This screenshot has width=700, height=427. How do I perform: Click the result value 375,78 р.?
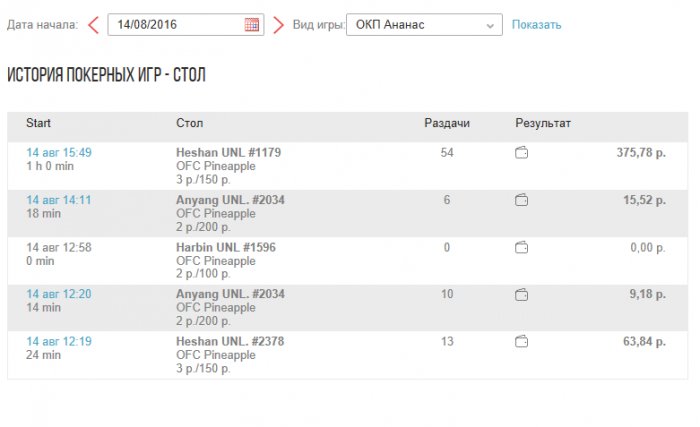tap(641, 152)
